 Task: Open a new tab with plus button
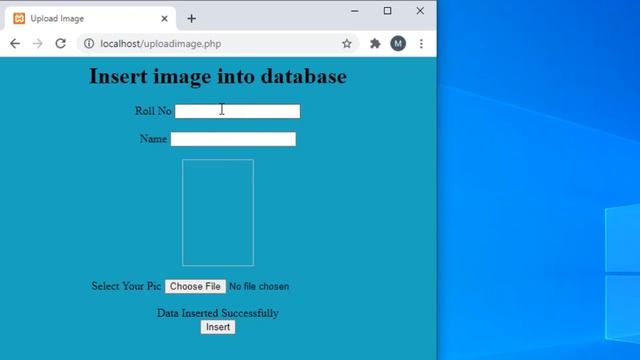191,19
